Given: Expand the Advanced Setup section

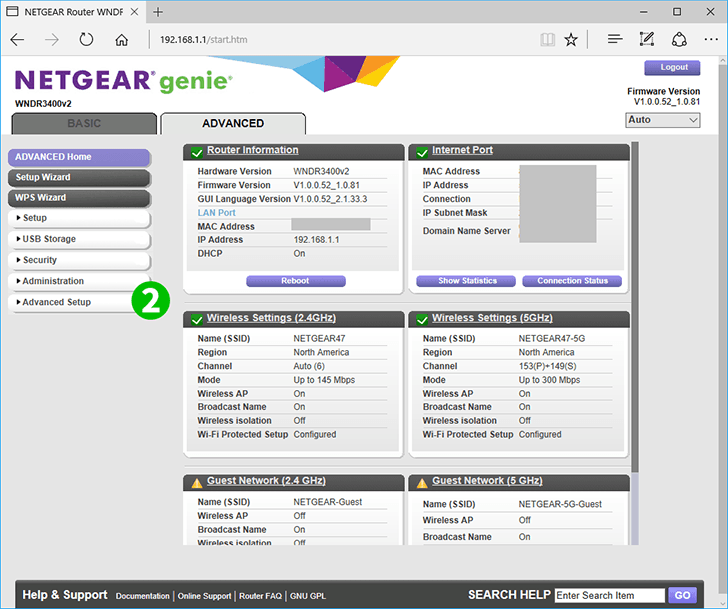Looking at the screenshot, I should (x=72, y=302).
